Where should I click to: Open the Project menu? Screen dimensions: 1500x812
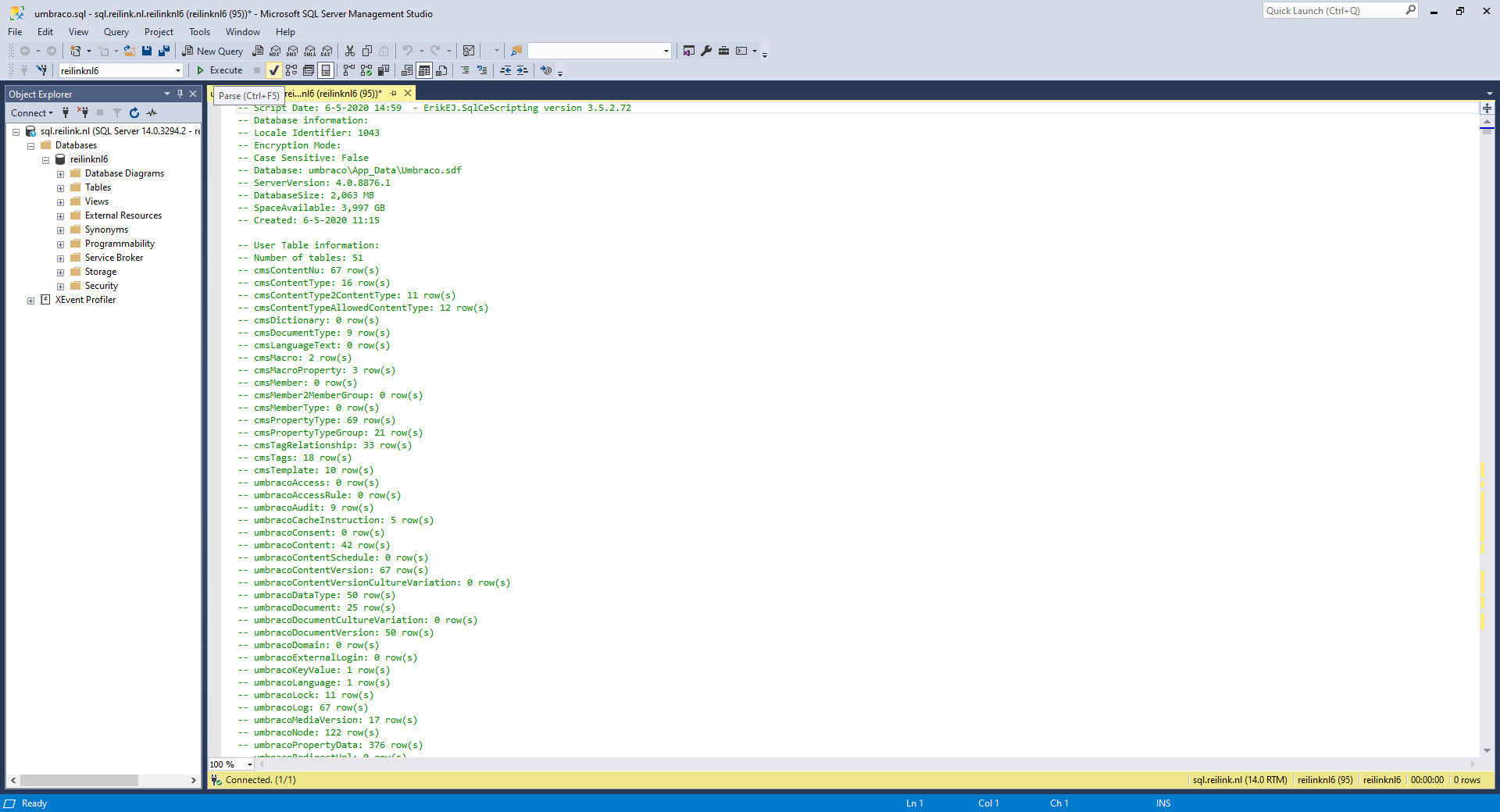(159, 32)
